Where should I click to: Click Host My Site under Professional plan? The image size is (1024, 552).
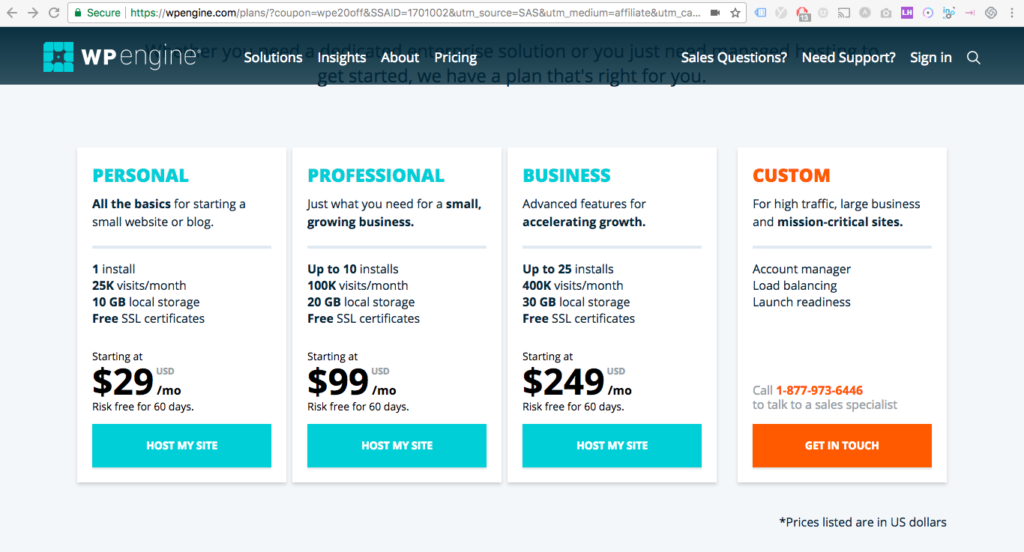tap(396, 446)
